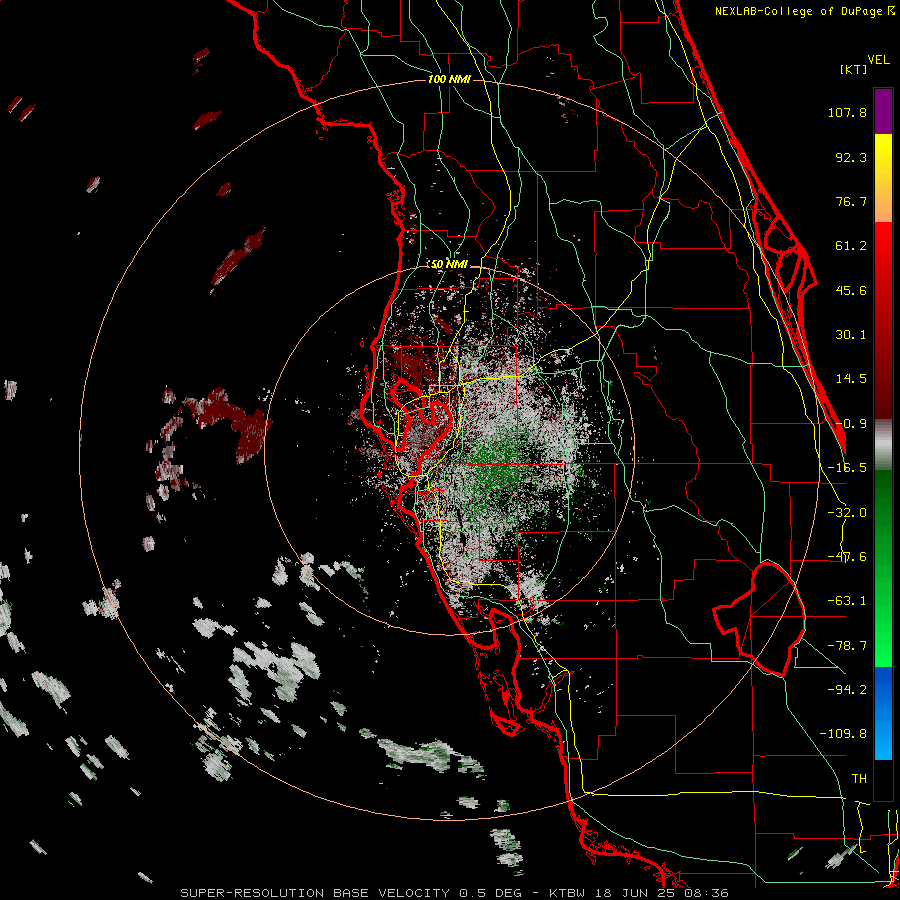Click the -47.6 velocity scale value

coord(847,557)
